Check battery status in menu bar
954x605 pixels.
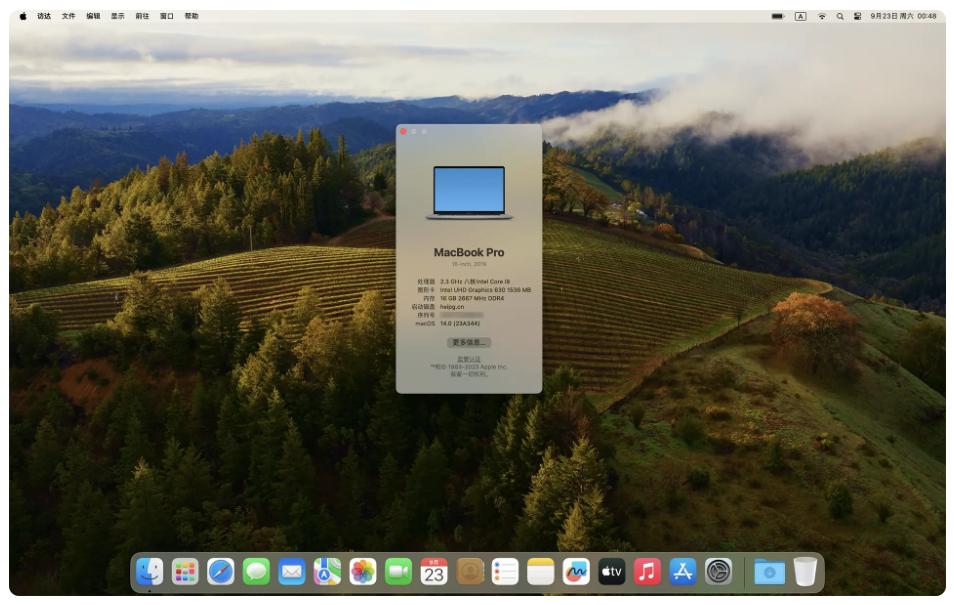(778, 16)
